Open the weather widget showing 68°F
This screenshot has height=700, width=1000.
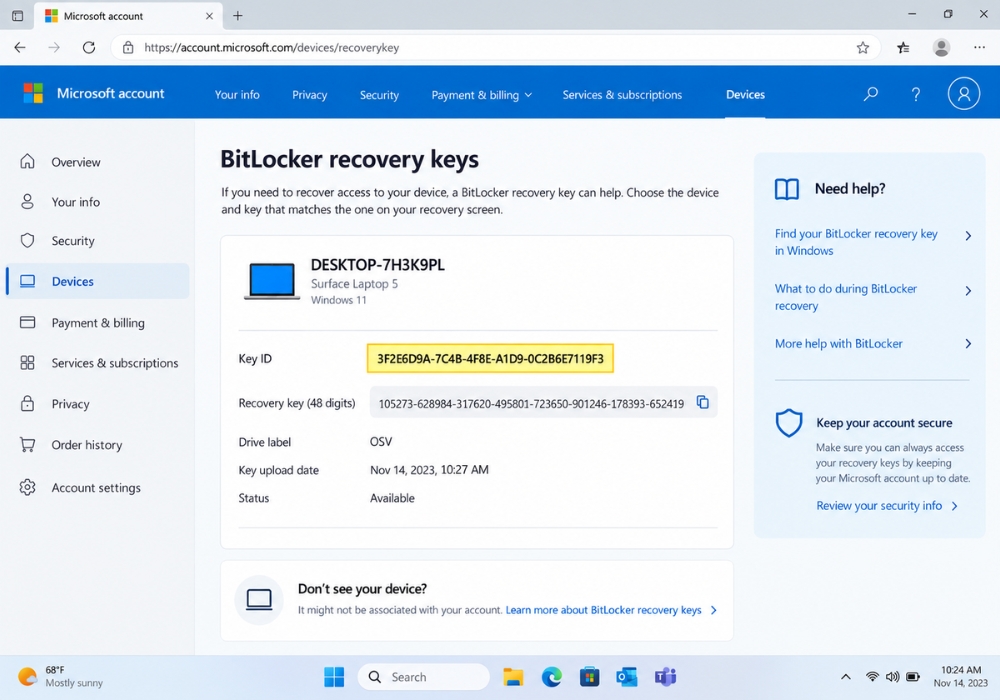pos(61,676)
